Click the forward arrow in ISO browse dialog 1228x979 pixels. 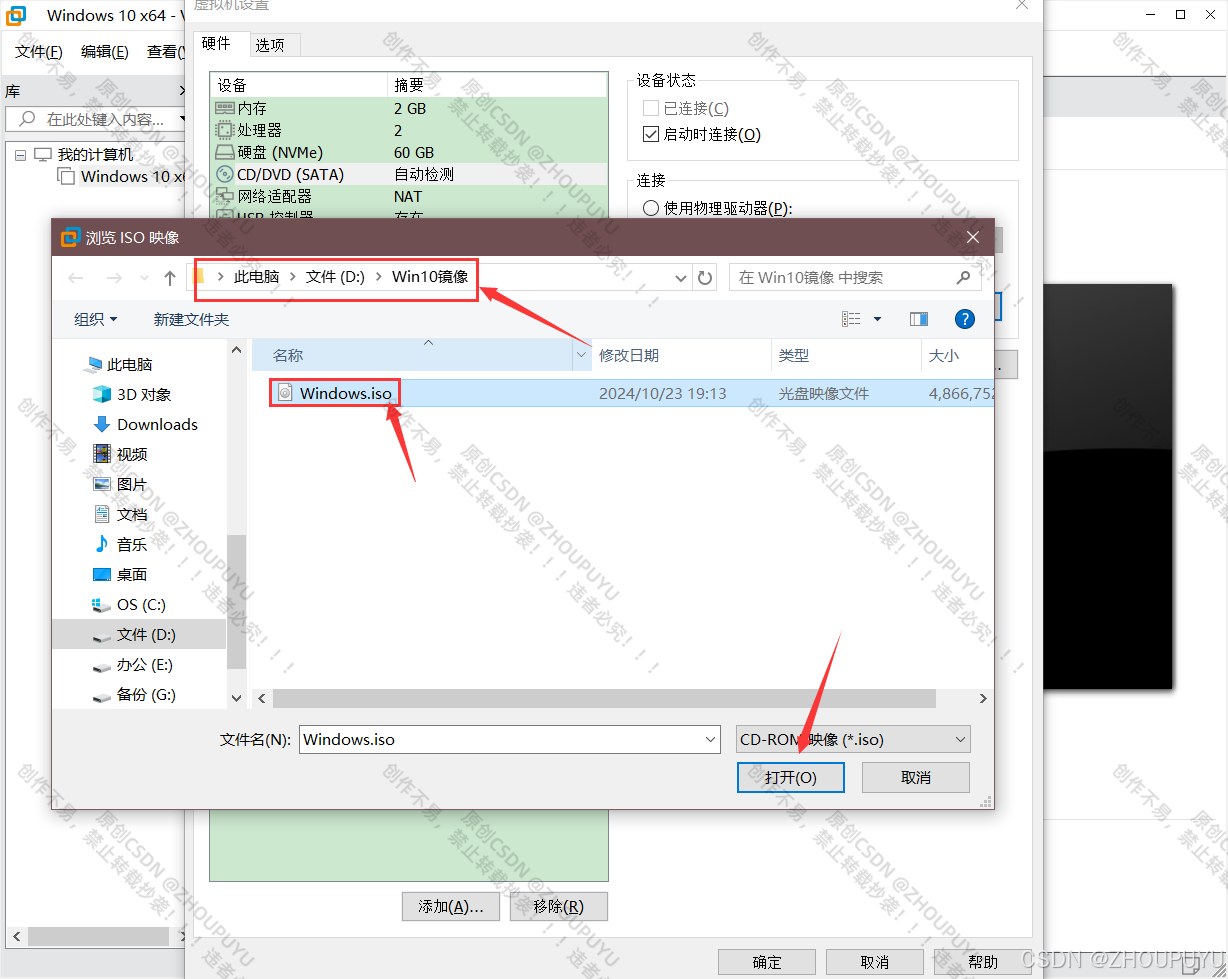[114, 278]
